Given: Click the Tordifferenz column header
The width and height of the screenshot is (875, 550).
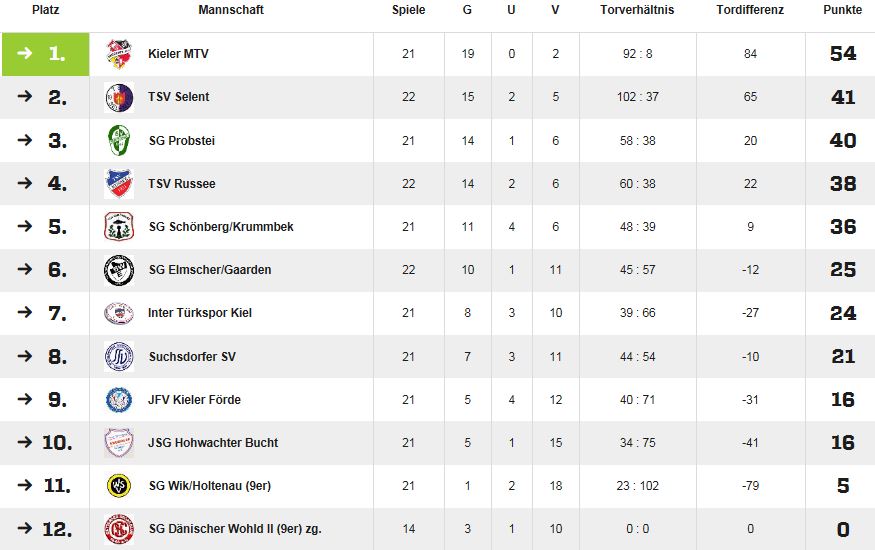Looking at the screenshot, I should coord(750,9).
